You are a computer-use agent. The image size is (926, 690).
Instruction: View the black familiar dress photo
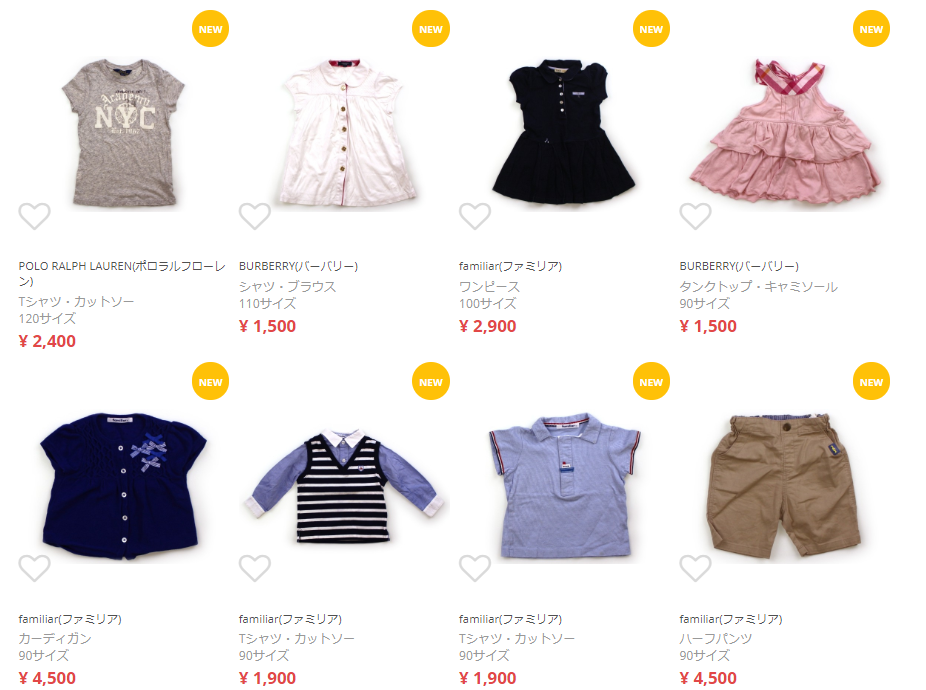coord(564,131)
